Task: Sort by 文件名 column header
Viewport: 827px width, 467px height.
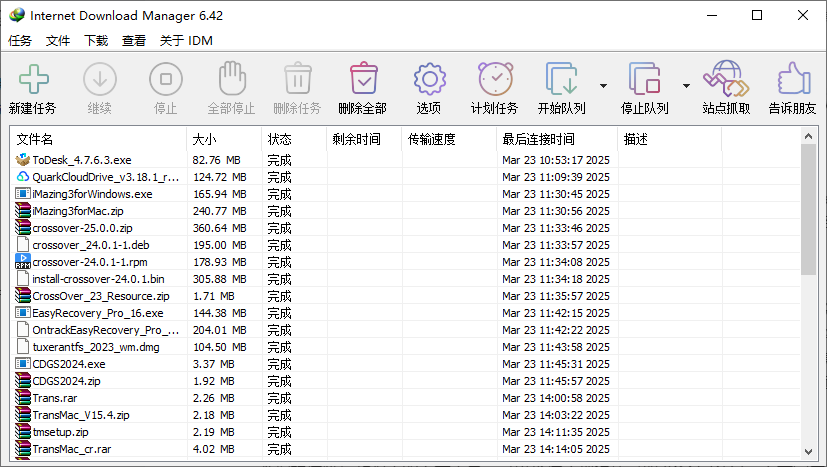Action: coord(98,139)
